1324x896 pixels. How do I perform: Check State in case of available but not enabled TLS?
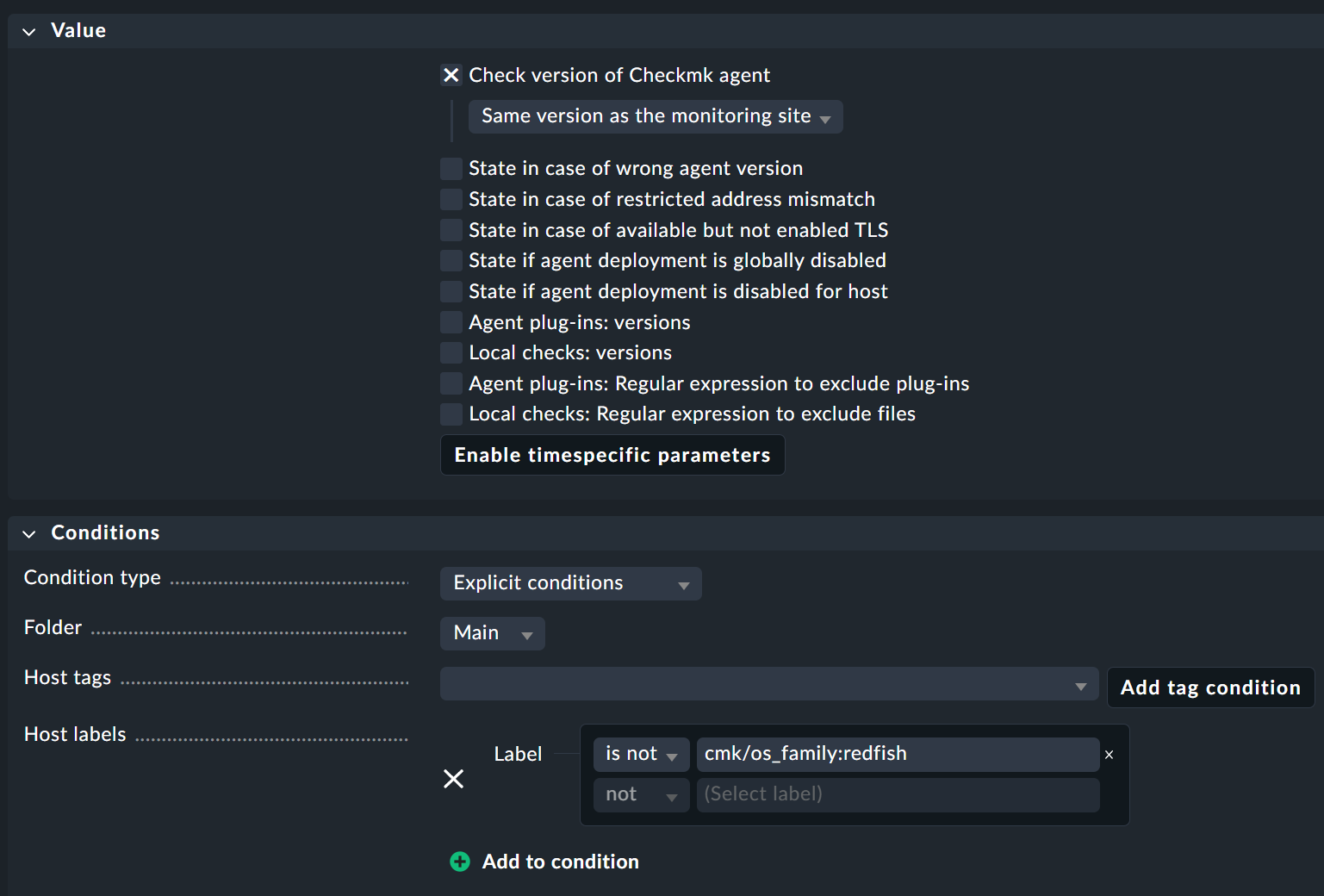click(x=451, y=230)
